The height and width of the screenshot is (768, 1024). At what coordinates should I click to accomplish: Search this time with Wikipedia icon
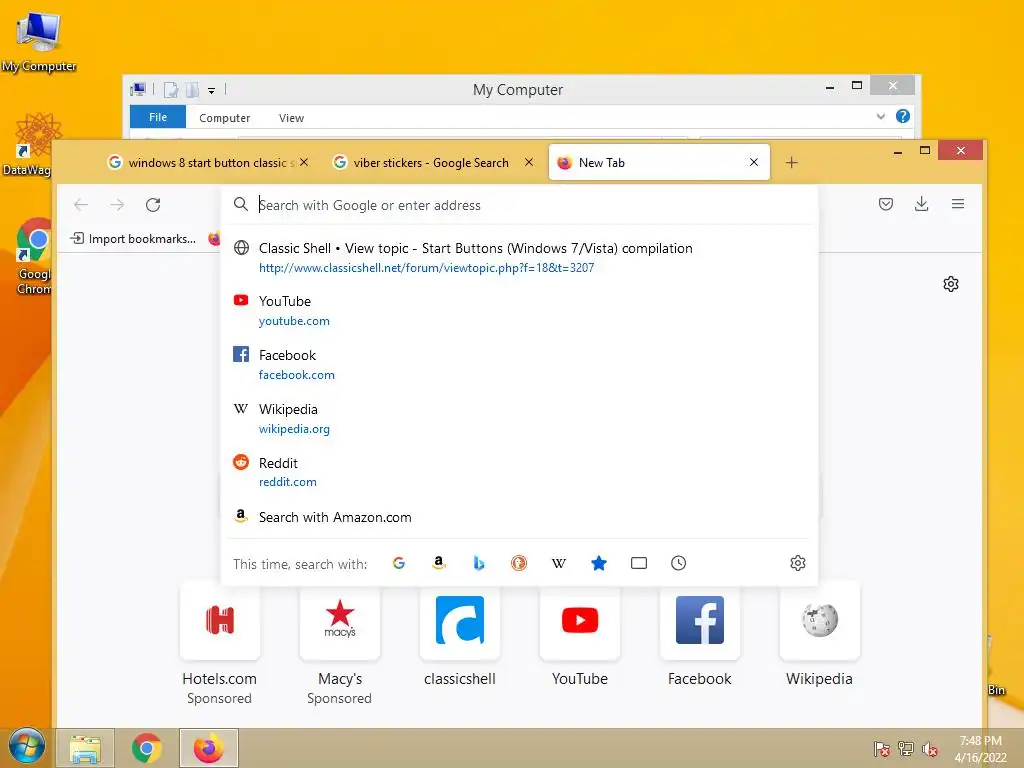tap(558, 563)
